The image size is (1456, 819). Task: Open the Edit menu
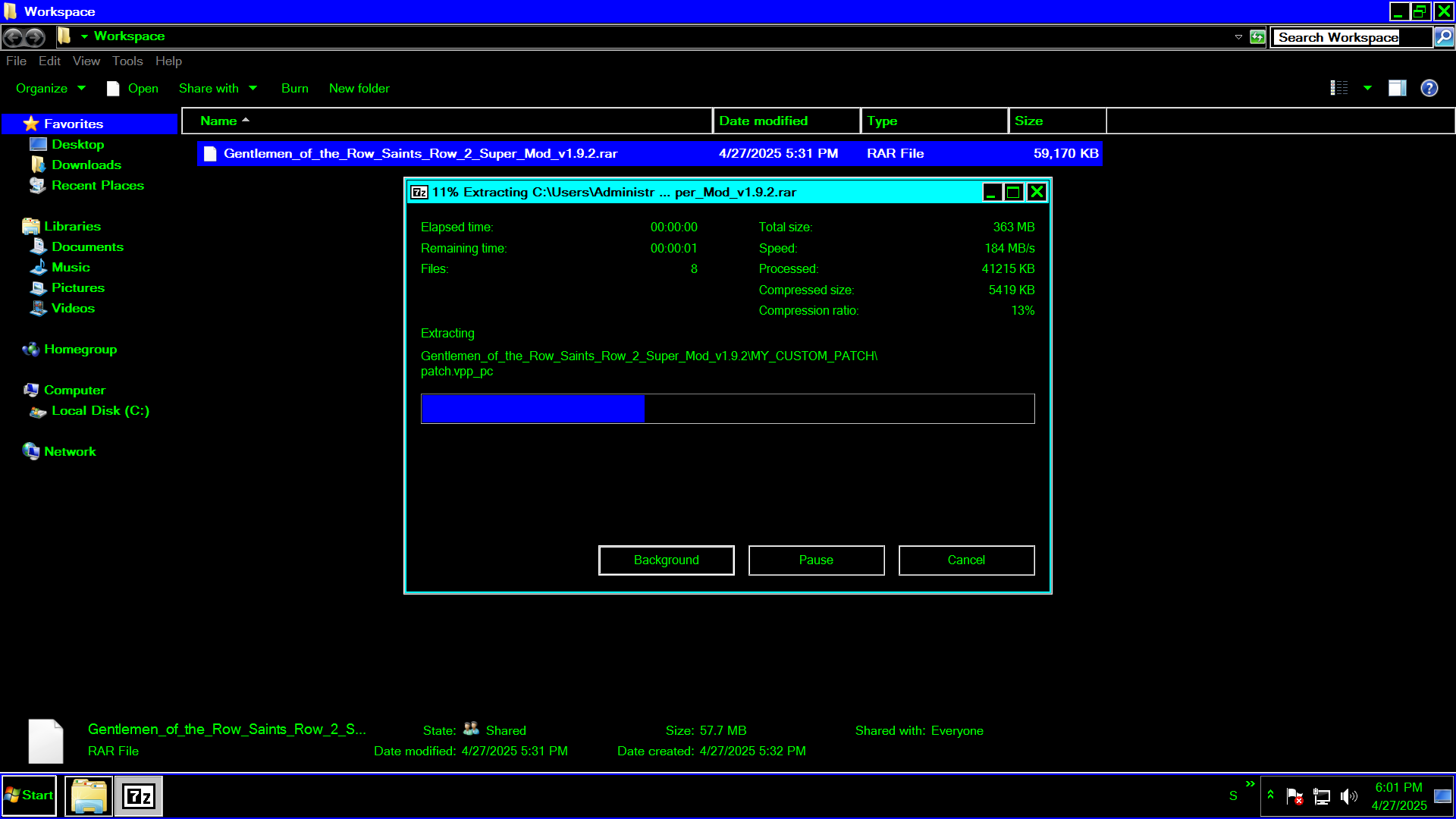coord(49,61)
